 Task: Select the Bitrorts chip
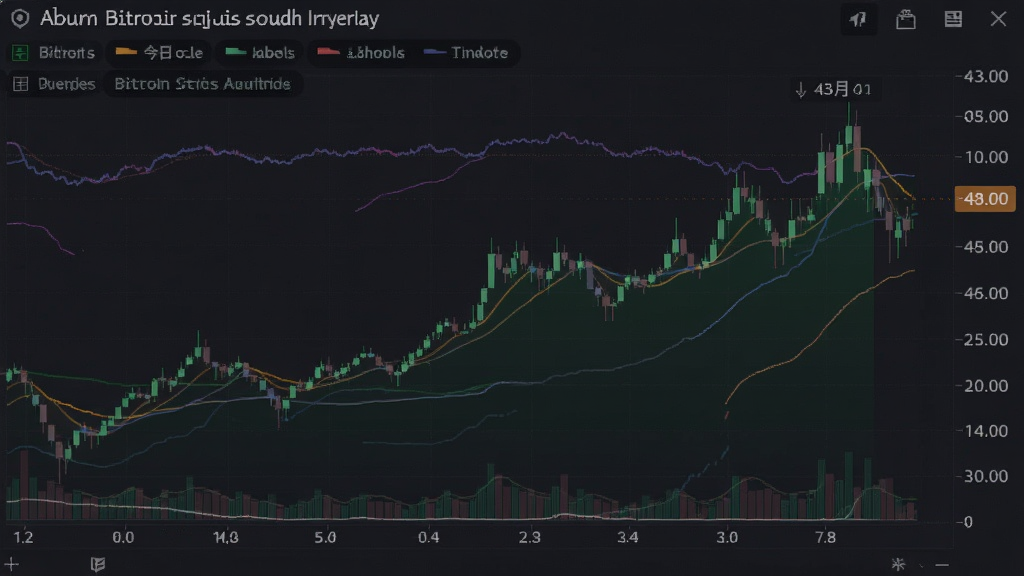coord(54,53)
